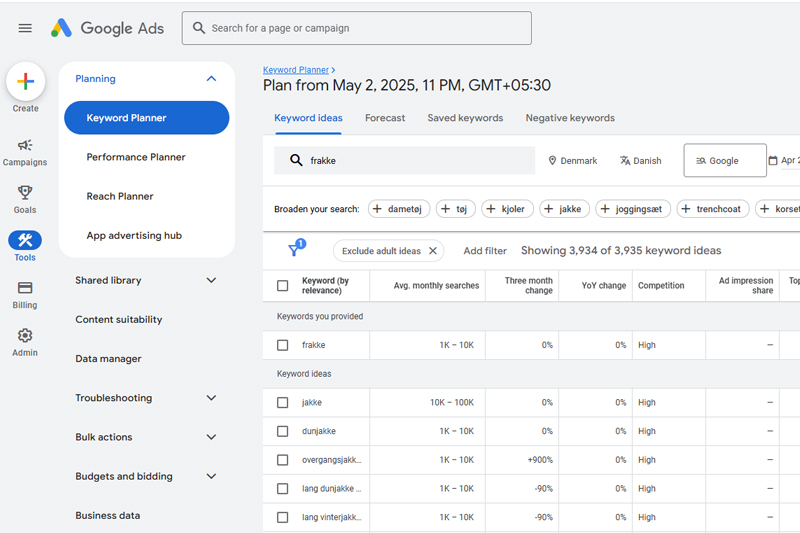Collapse the Planning section
This screenshot has width=800, height=533.
pos(211,79)
